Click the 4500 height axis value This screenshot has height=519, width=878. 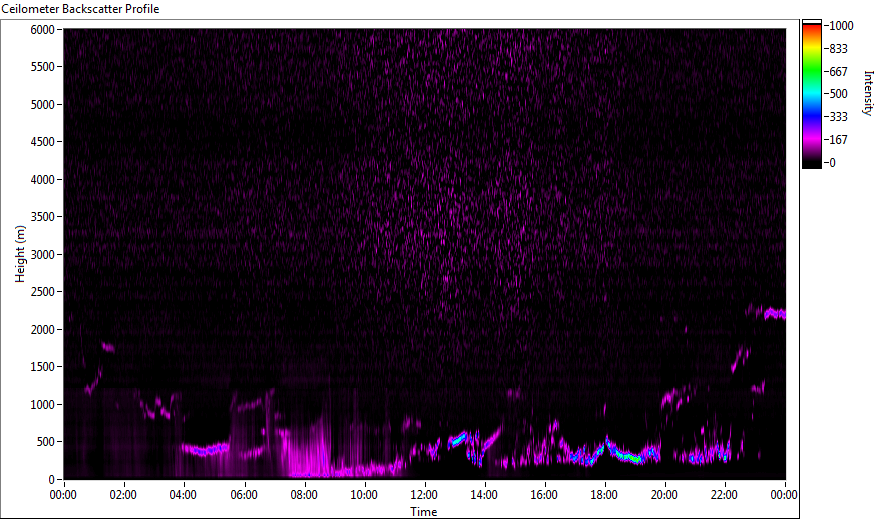(43, 142)
